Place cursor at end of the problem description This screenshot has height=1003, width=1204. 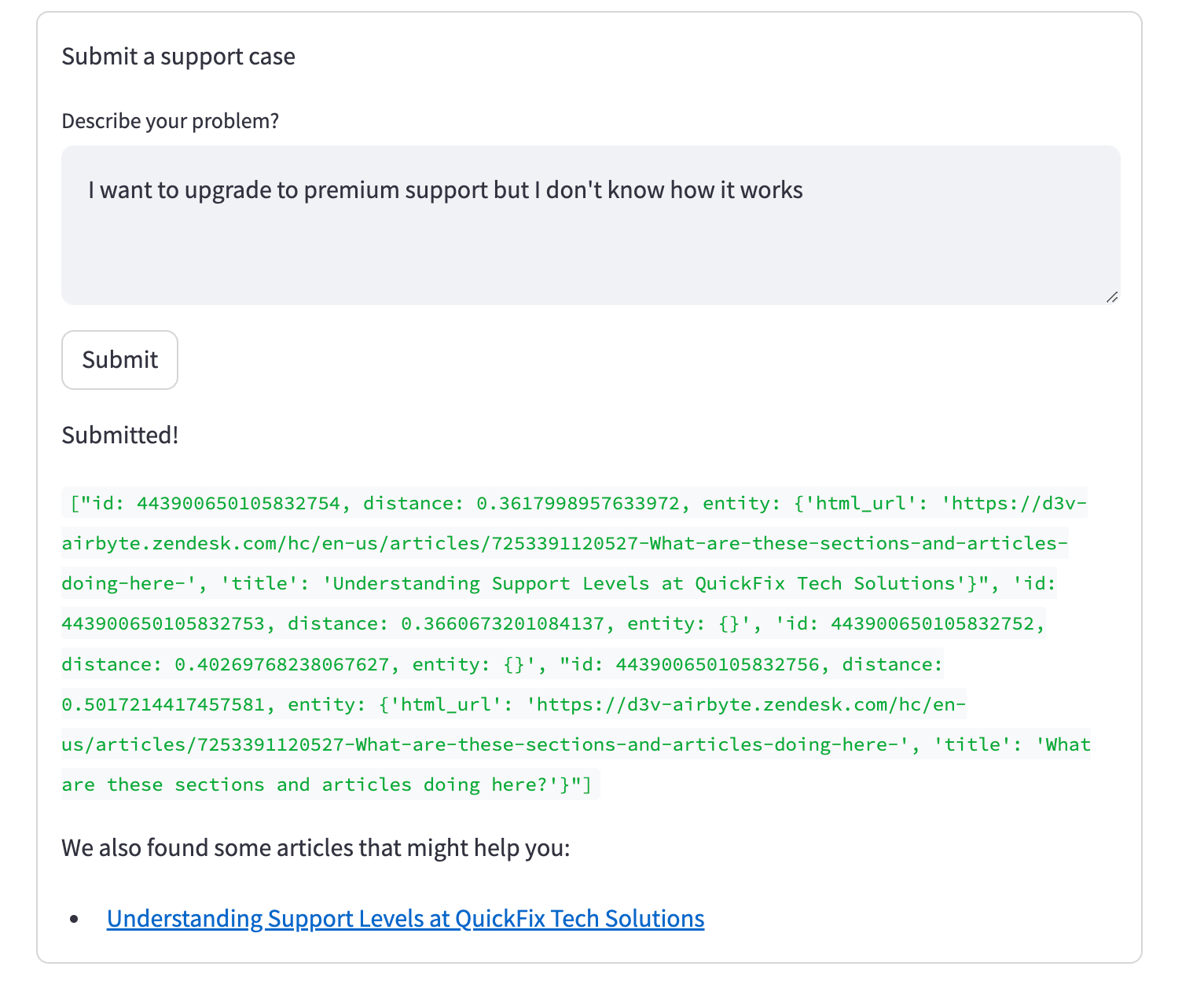(802, 189)
